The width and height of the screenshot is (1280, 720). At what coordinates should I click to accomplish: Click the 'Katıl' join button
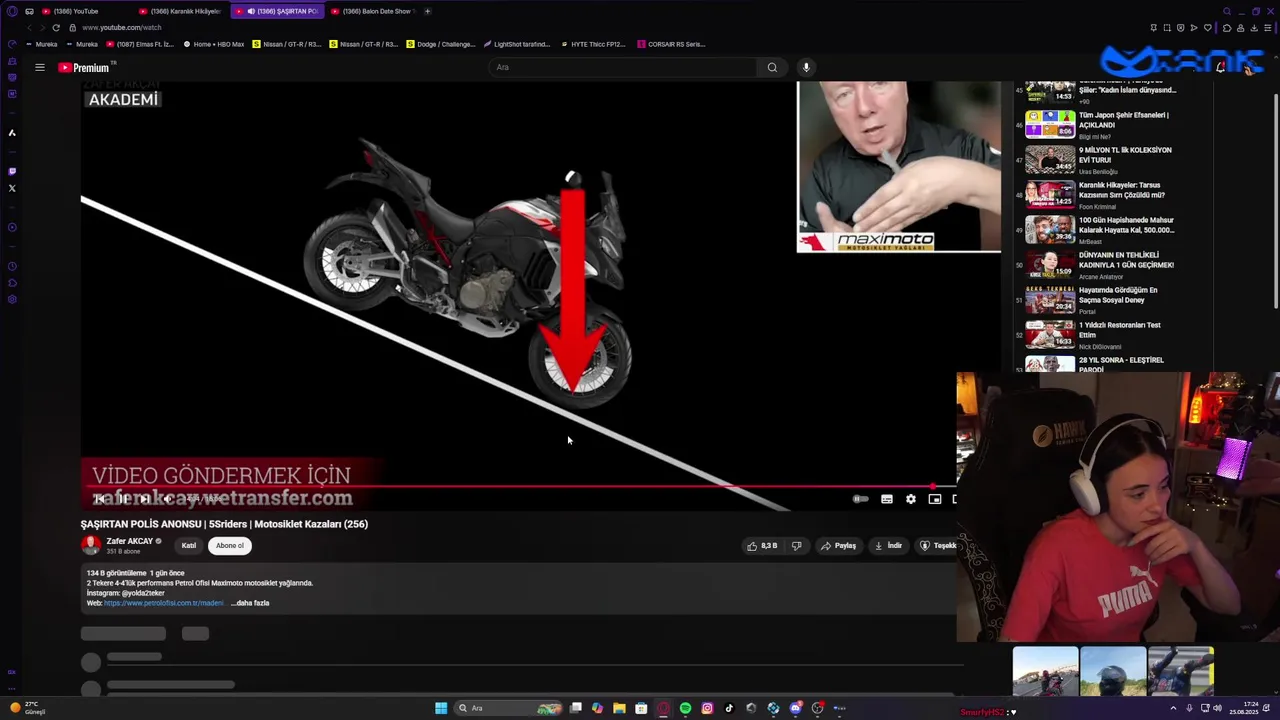[188, 546]
